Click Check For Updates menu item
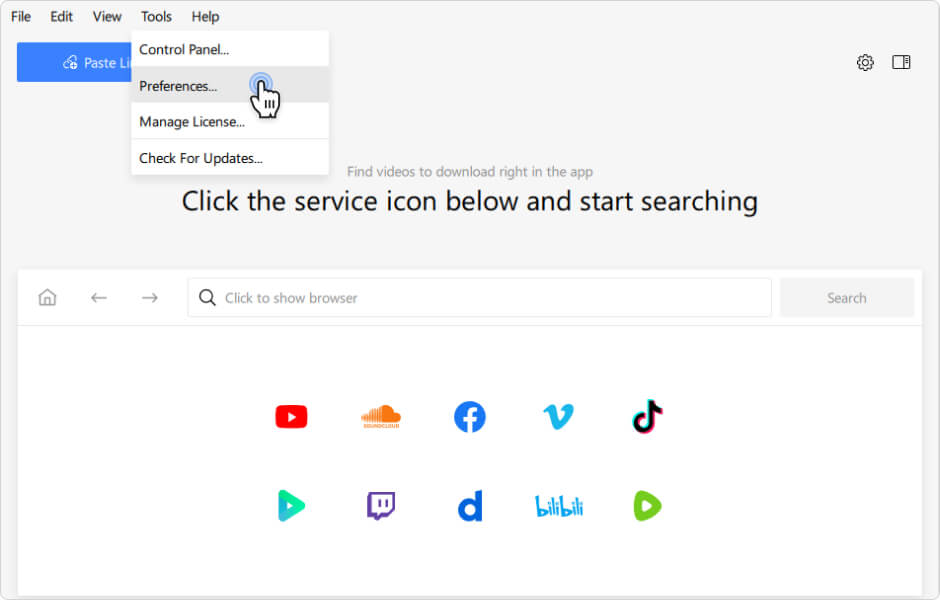The height and width of the screenshot is (600, 940). pyautogui.click(x=201, y=158)
